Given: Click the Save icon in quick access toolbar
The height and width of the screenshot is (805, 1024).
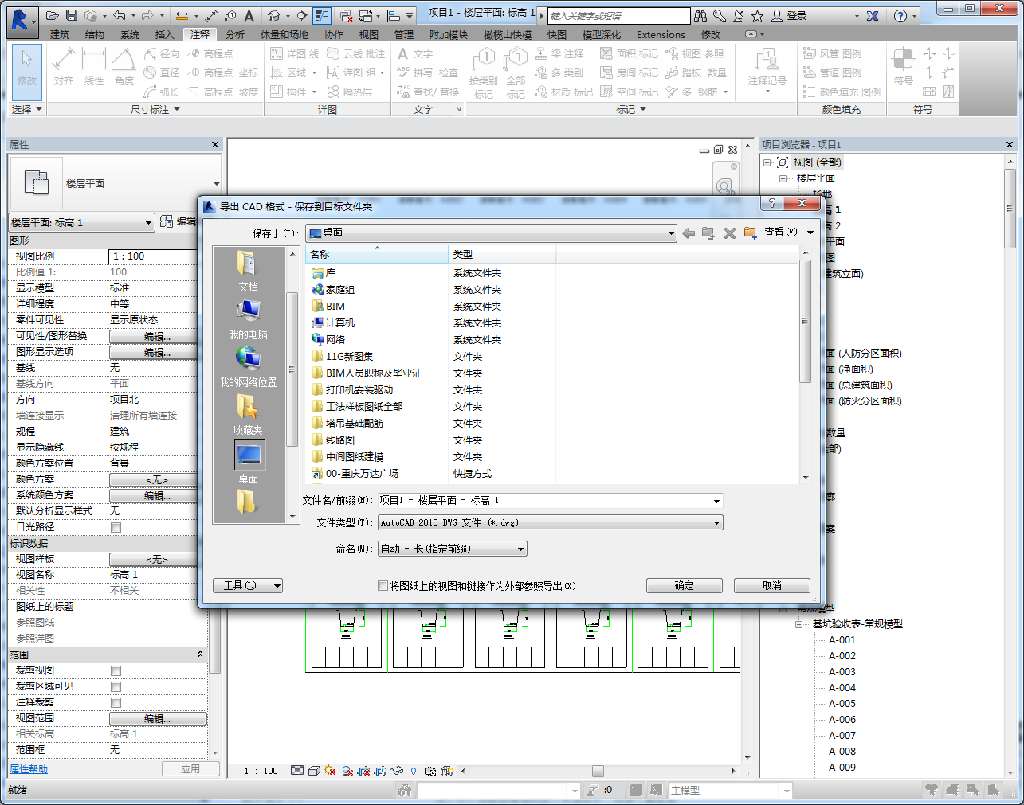Looking at the screenshot, I should (x=72, y=15).
